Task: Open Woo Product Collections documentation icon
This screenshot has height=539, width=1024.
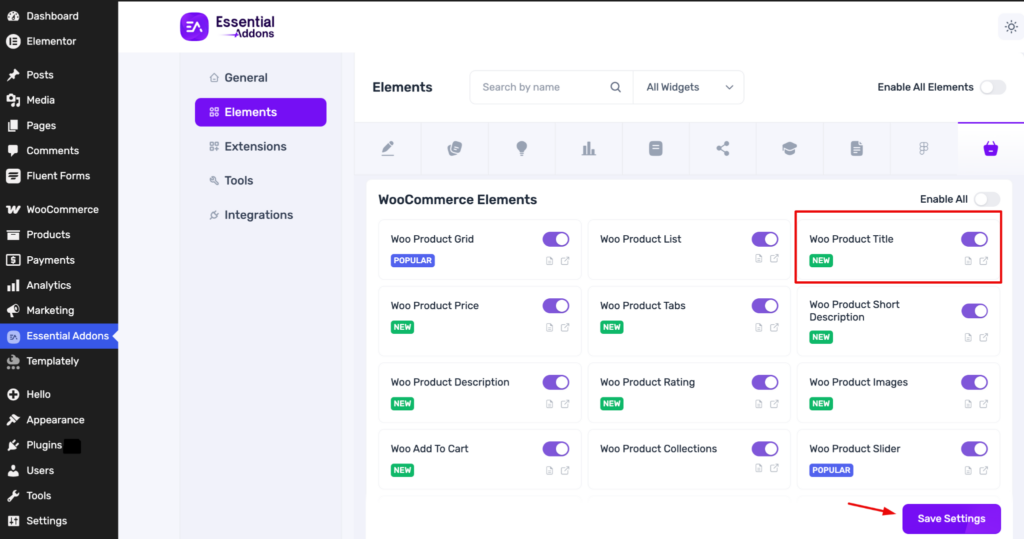Action: (758, 468)
